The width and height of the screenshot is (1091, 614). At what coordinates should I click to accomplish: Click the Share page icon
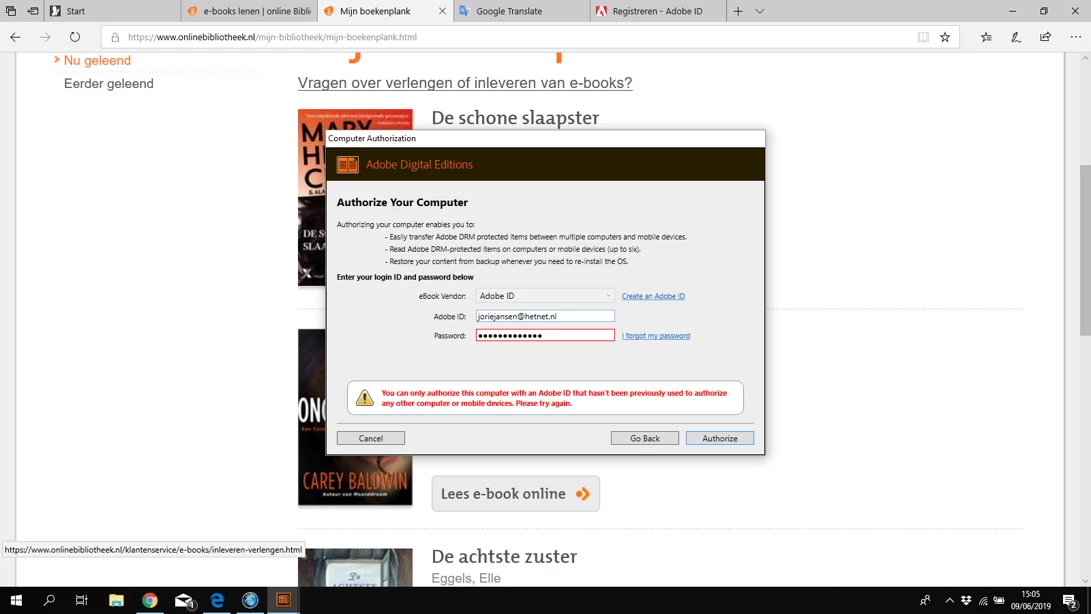coord(1045,37)
